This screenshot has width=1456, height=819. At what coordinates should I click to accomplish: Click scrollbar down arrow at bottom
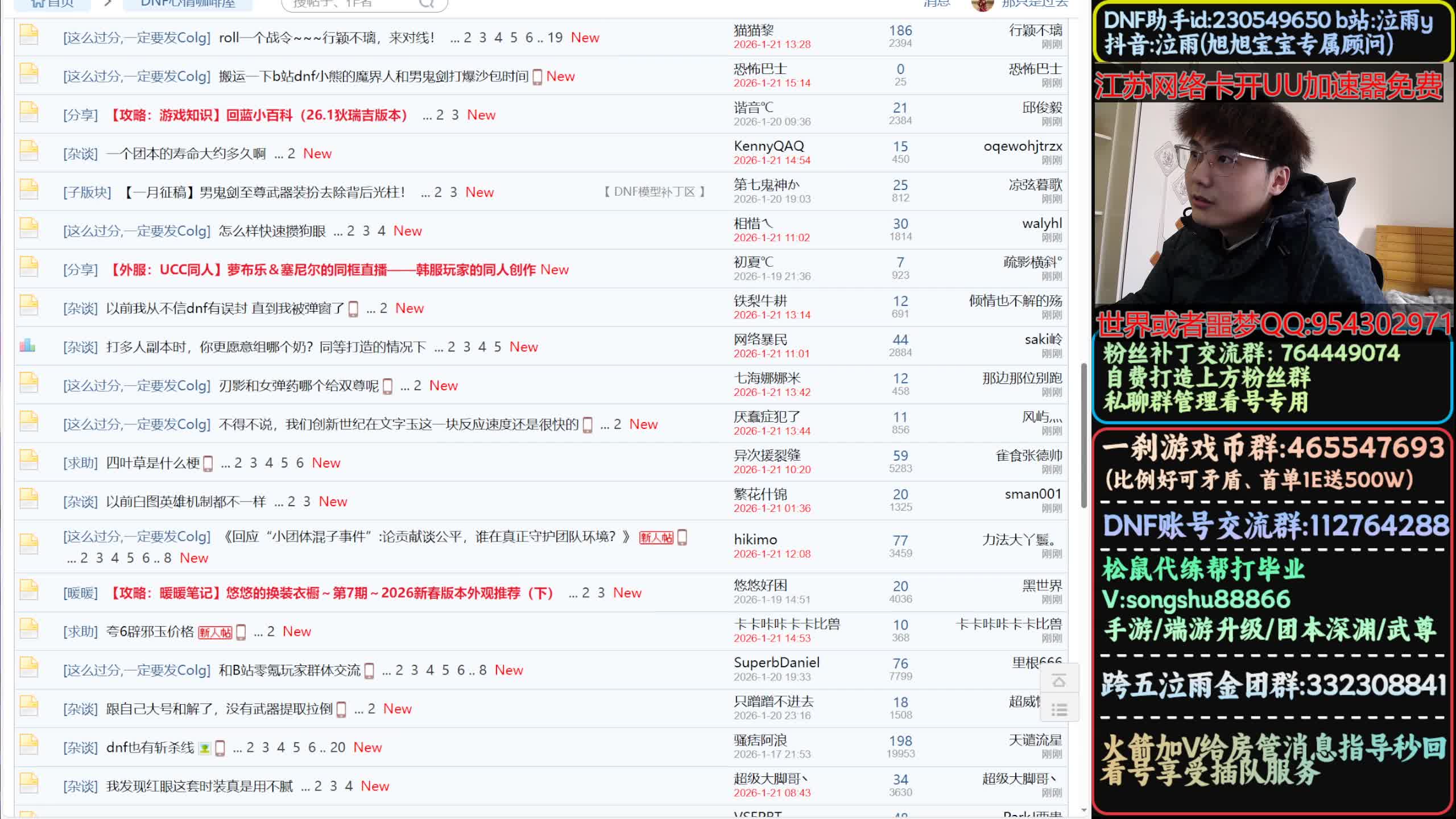tap(1083, 810)
